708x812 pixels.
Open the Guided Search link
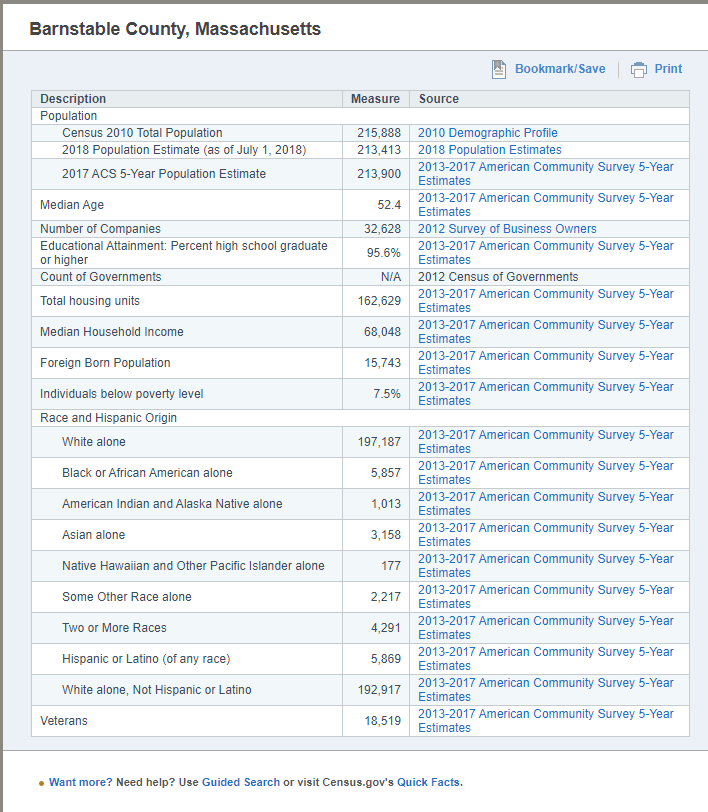pos(241,782)
